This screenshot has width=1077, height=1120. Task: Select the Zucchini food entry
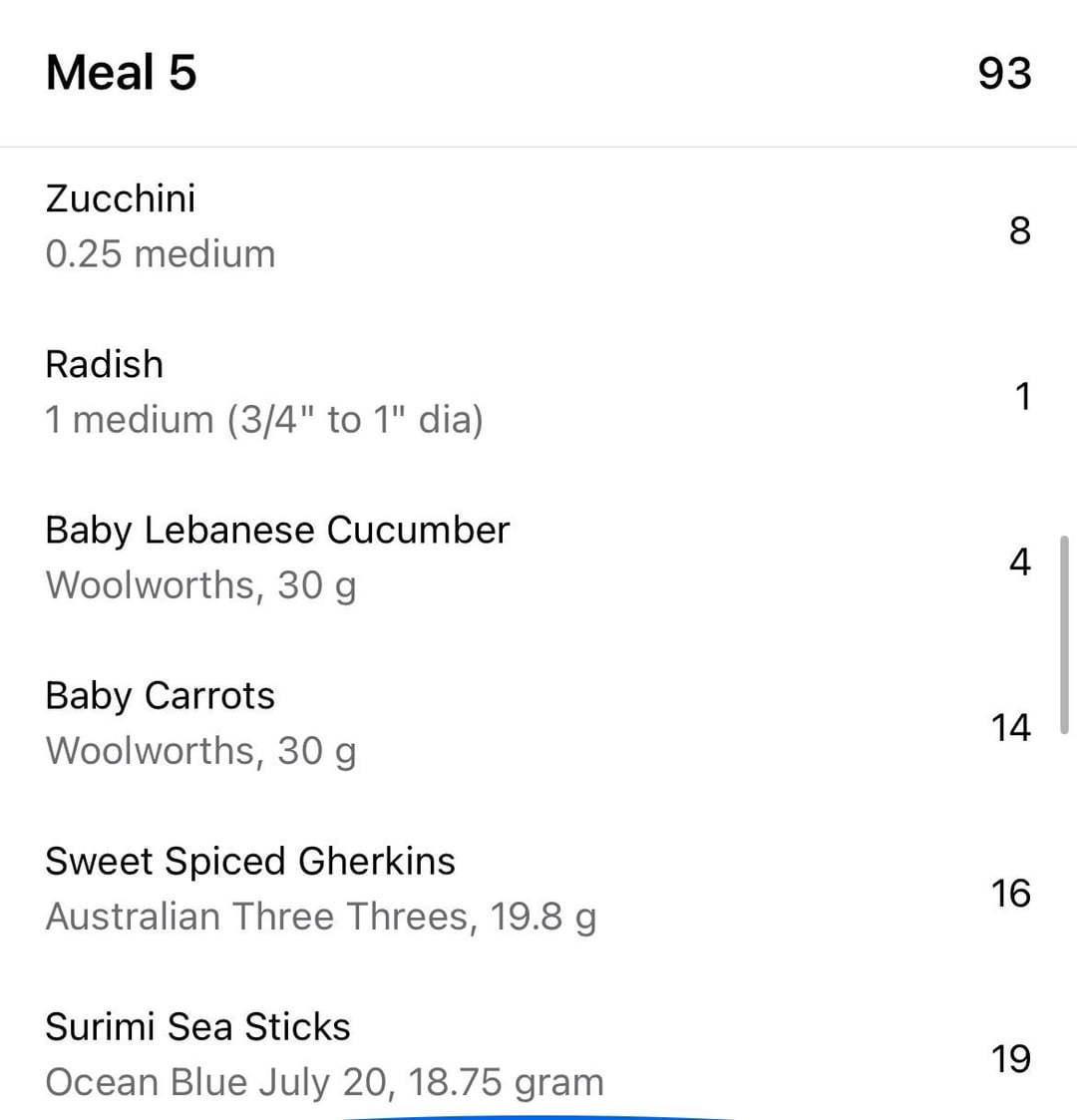coord(121,198)
